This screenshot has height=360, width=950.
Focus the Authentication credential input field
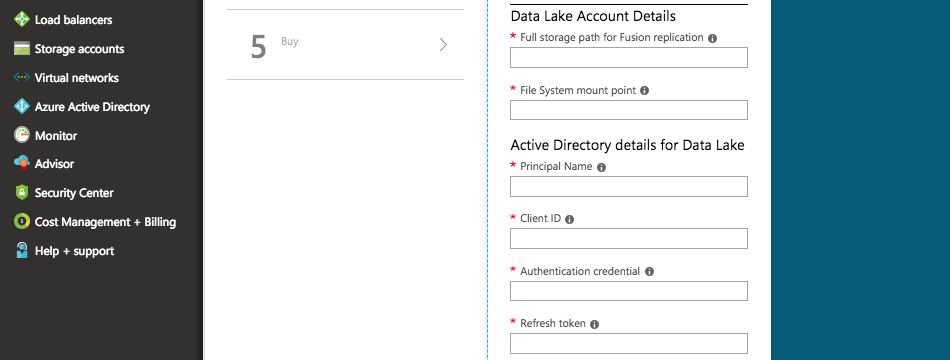click(629, 291)
